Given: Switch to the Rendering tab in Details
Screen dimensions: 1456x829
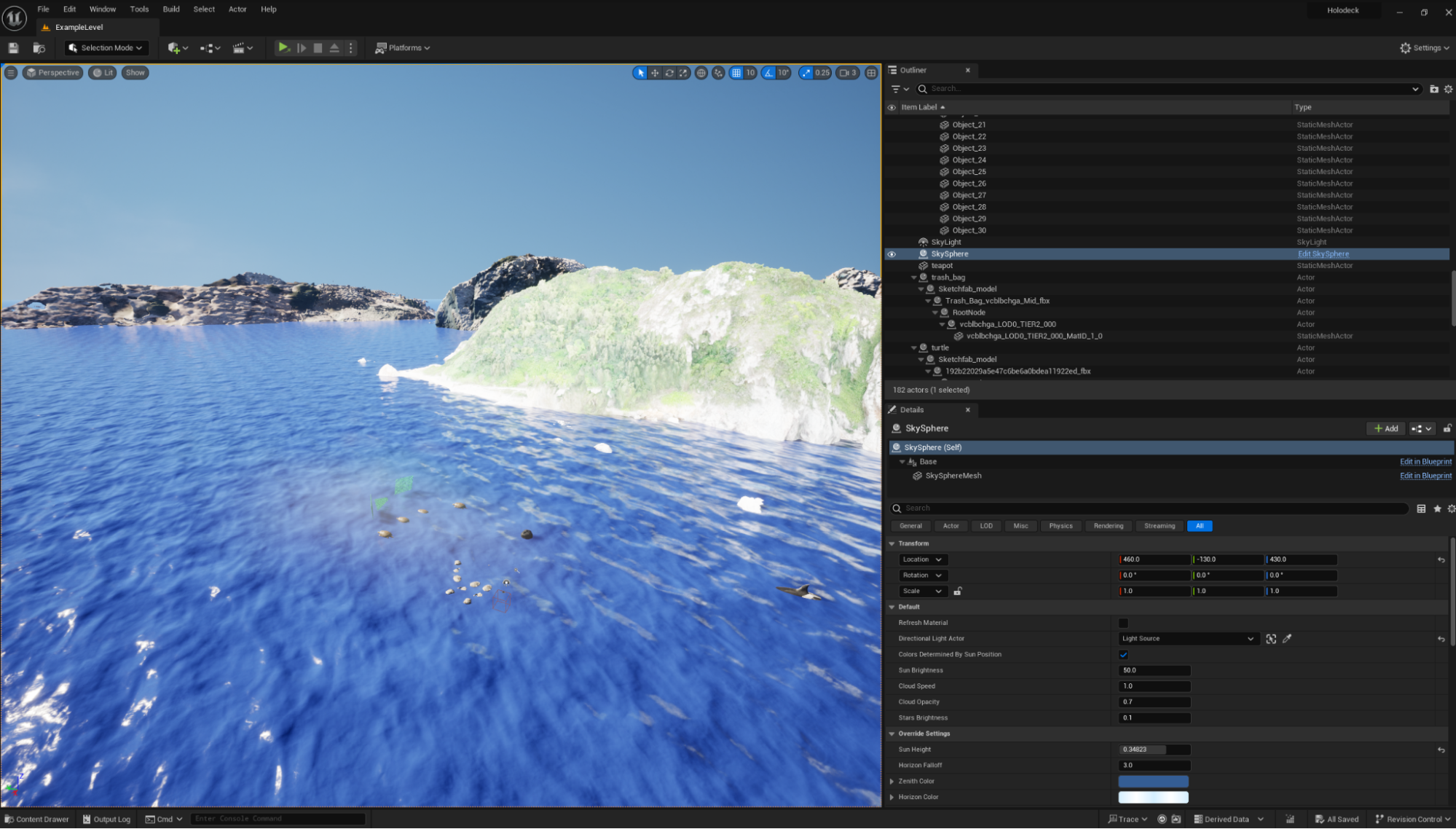Looking at the screenshot, I should (1108, 526).
